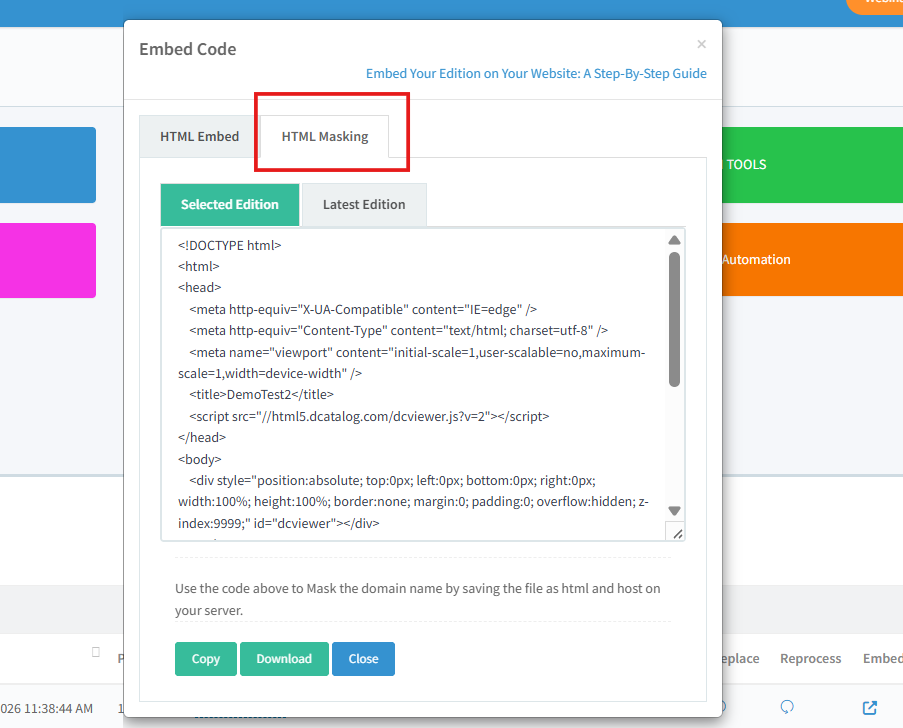The image size is (903, 728).
Task: Click the Reprocess circular arrow icon
Action: [787, 707]
